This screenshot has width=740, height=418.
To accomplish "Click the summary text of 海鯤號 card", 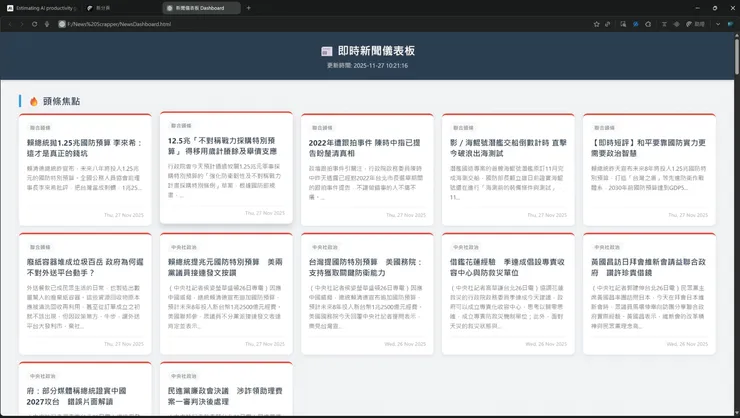I will [x=508, y=183].
